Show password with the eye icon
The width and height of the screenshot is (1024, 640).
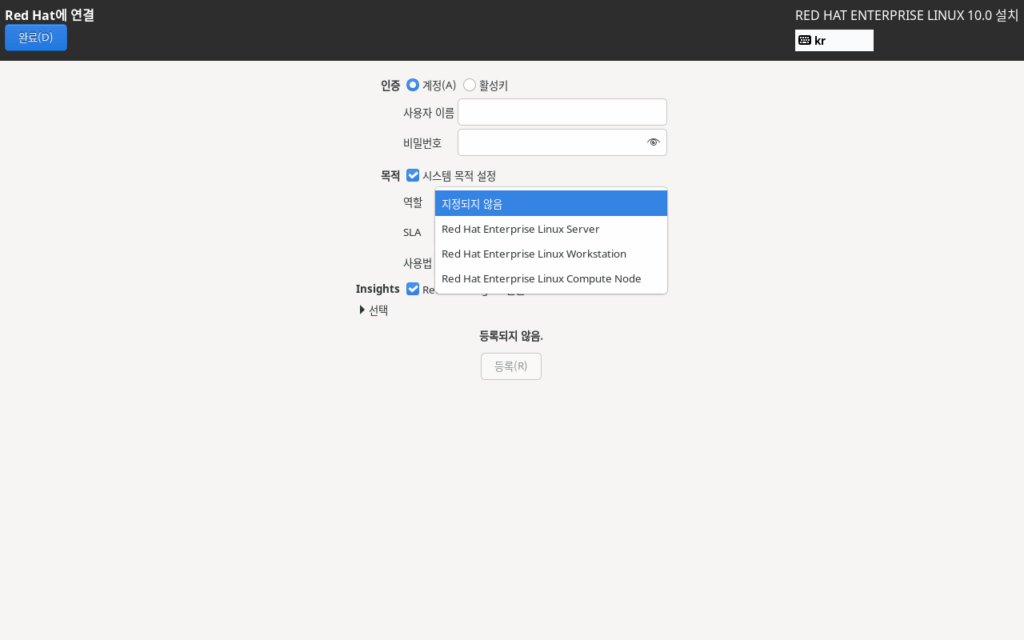[x=653, y=142]
